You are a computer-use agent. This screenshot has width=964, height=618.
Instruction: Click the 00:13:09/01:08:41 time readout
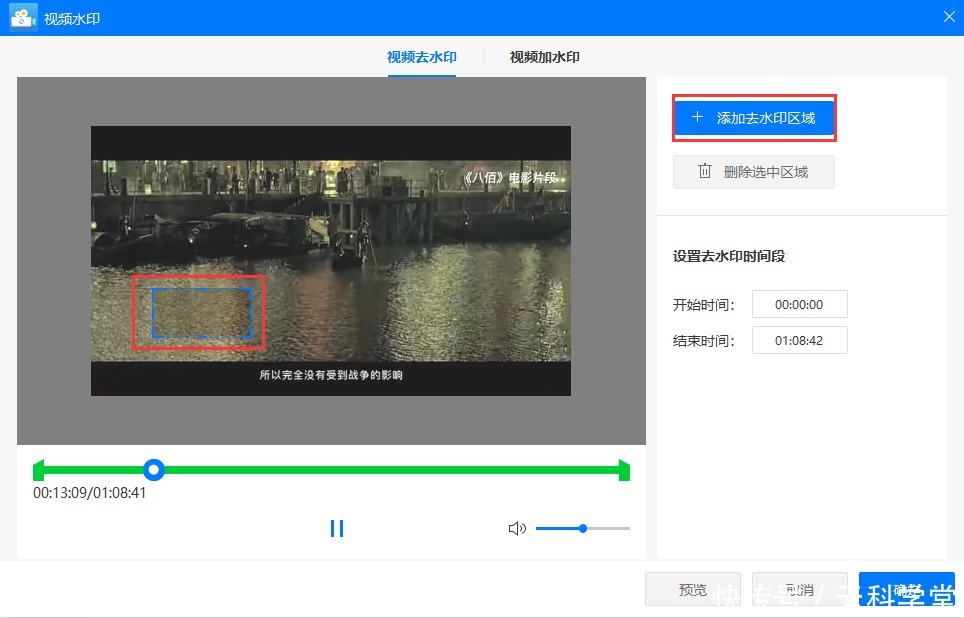pos(90,493)
